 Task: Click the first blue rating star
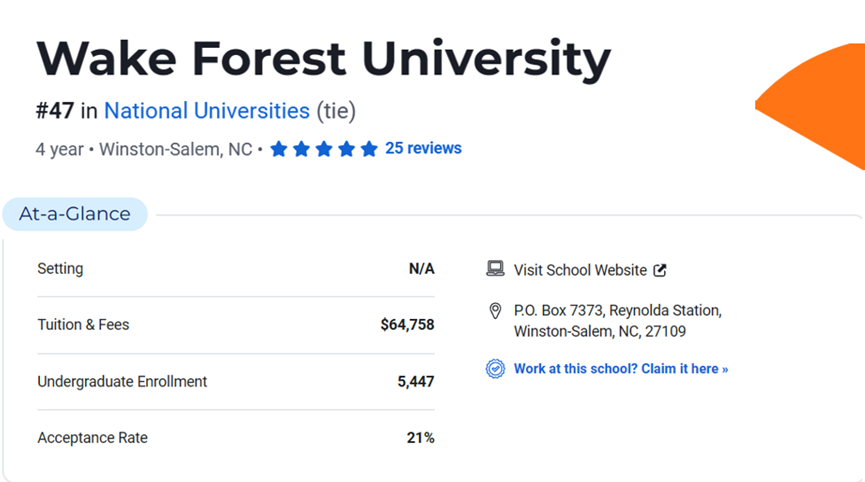click(279, 149)
